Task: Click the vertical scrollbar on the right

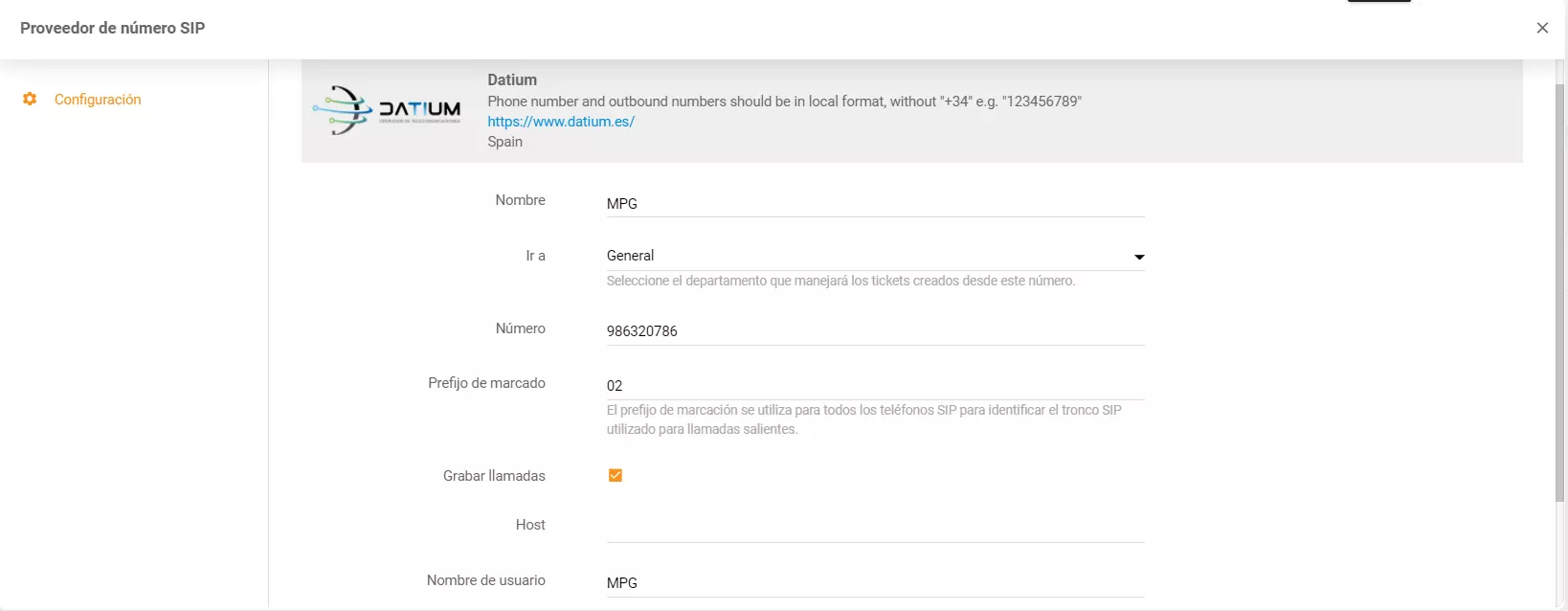Action: pos(1559,287)
